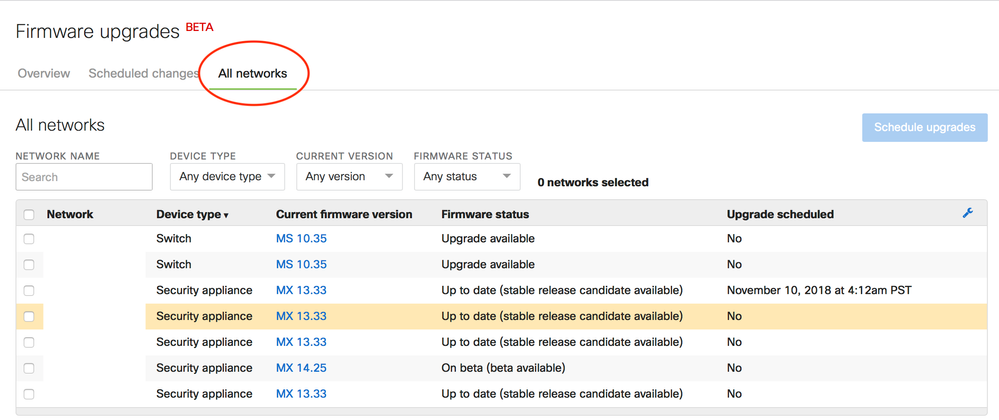
Task: Select the All networks tab
Action: 253,73
